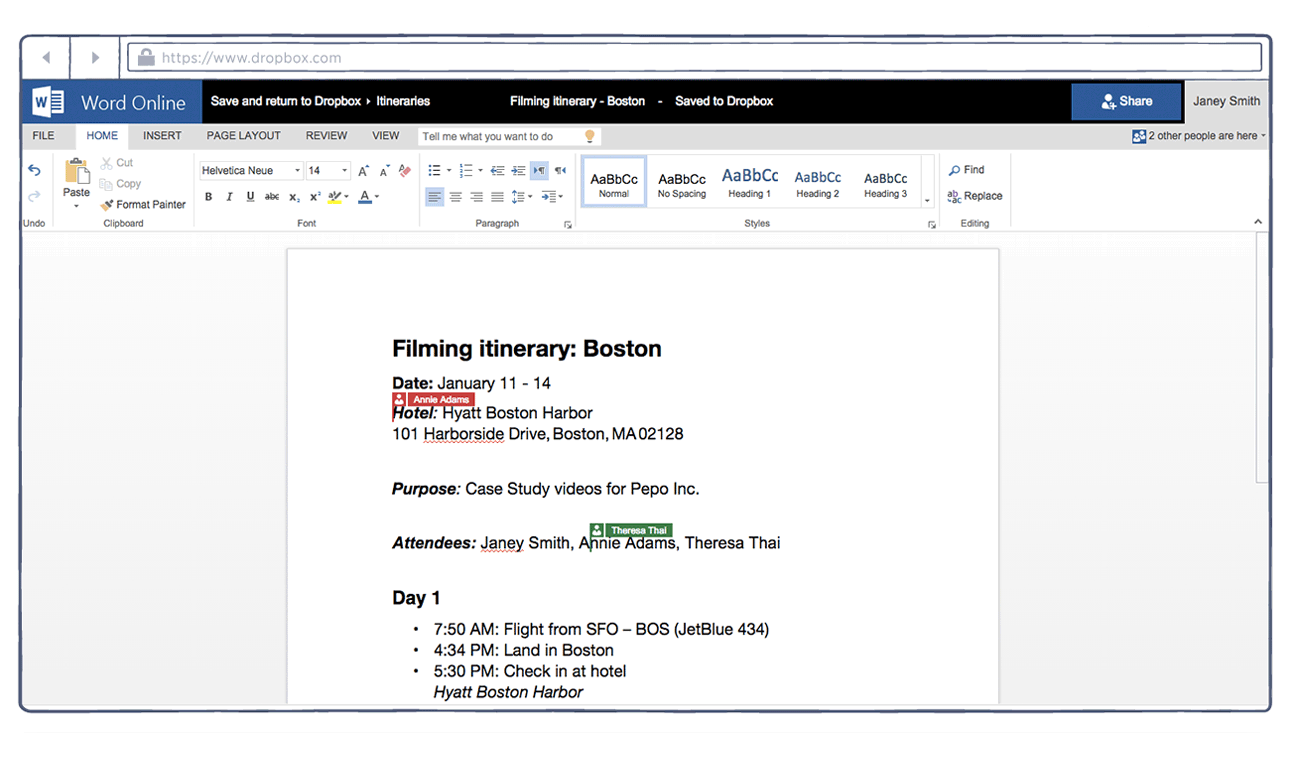Open the PAGE LAYOUT tab
The width and height of the screenshot is (1300, 760).
point(243,136)
